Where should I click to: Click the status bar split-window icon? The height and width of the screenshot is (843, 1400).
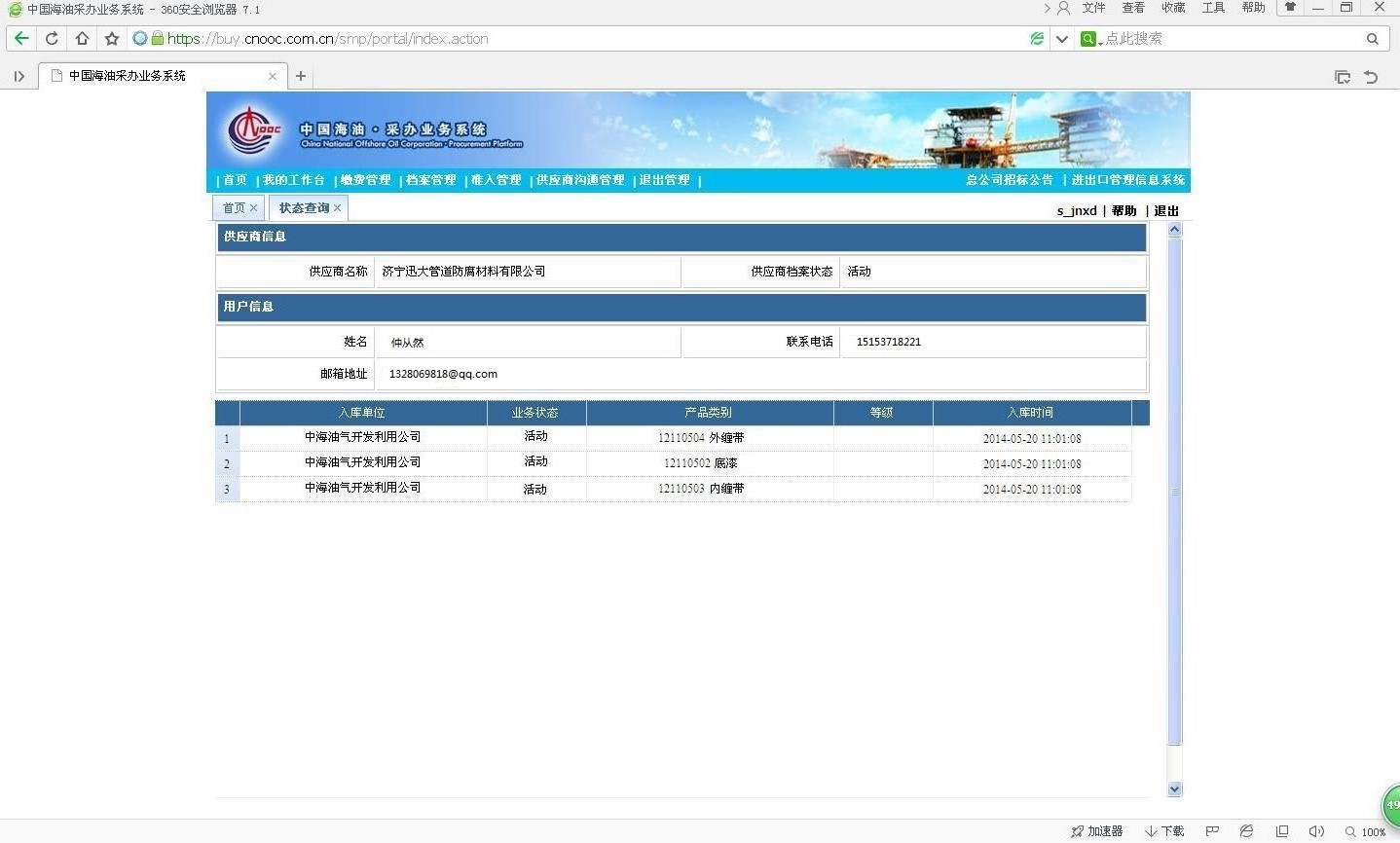tap(1282, 831)
